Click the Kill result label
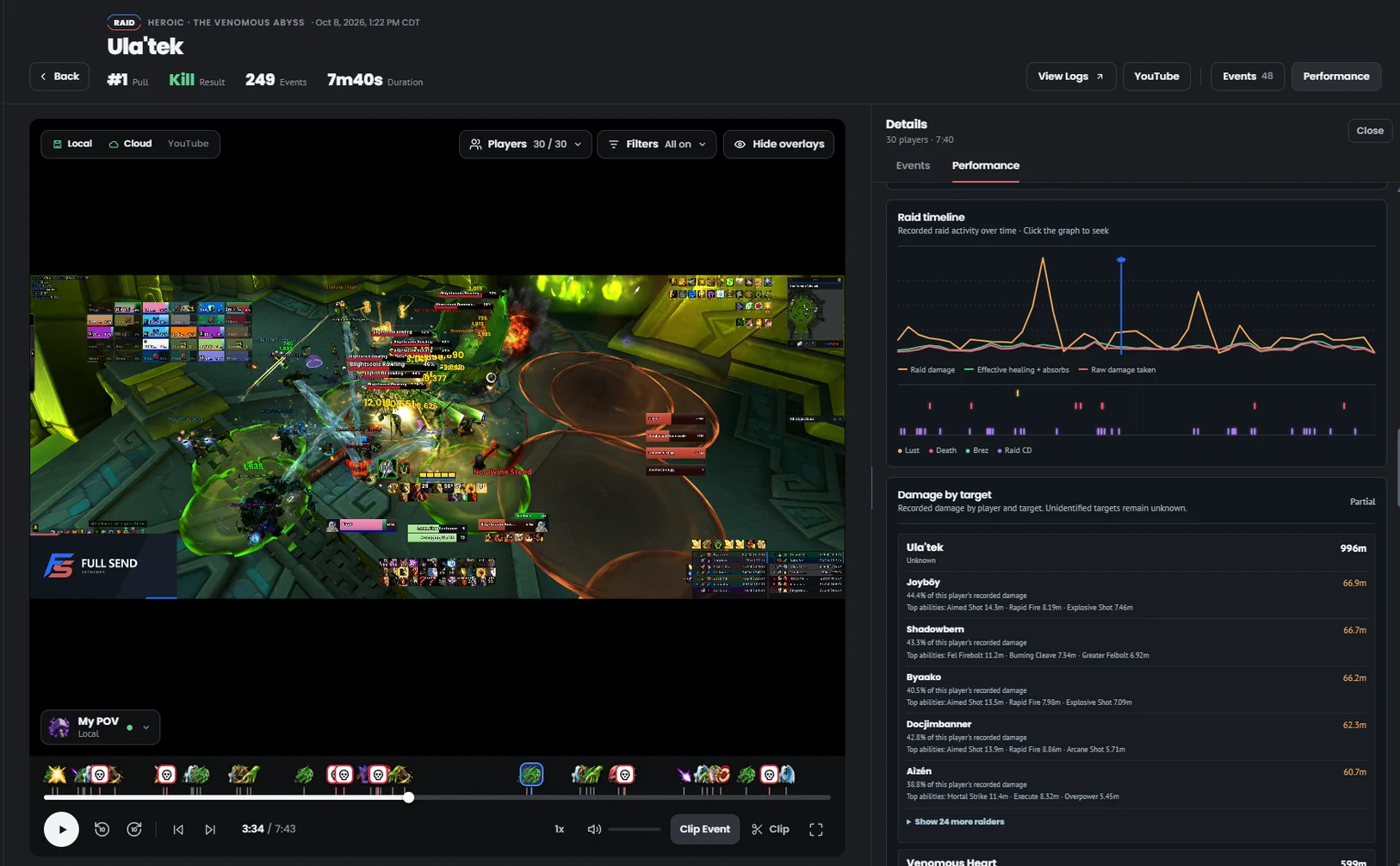 pyautogui.click(x=196, y=80)
